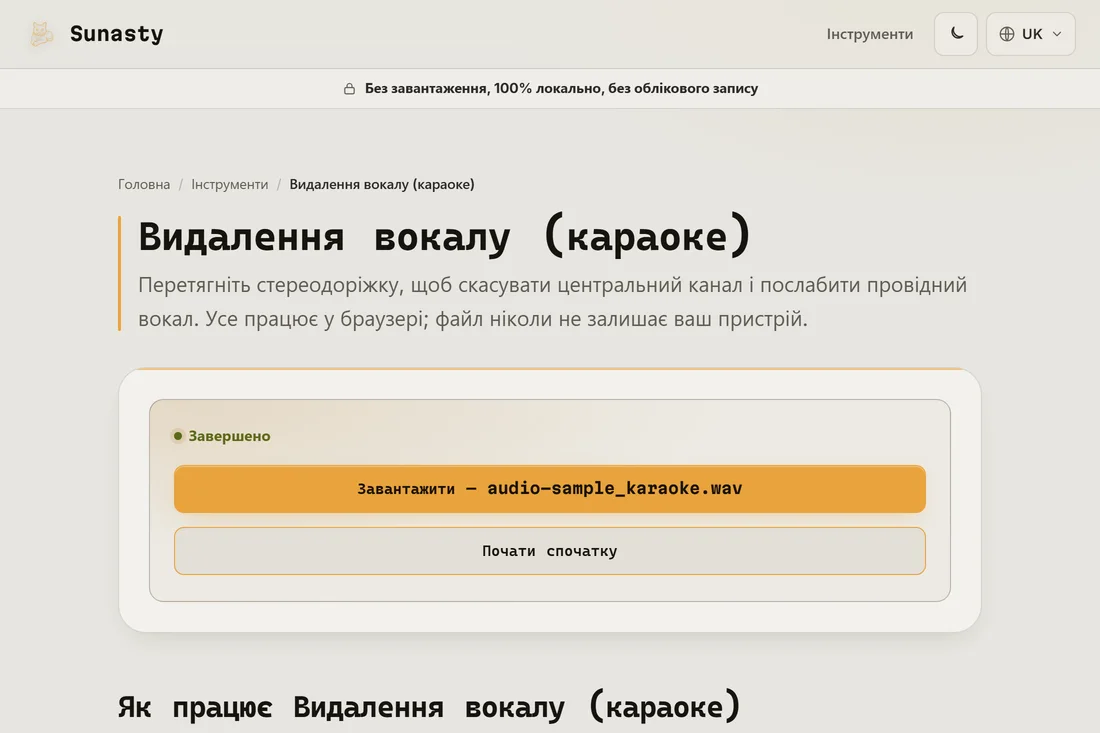Image resolution: width=1100 pixels, height=733 pixels.
Task: Click the green Завершено status dot
Action: pos(177,436)
